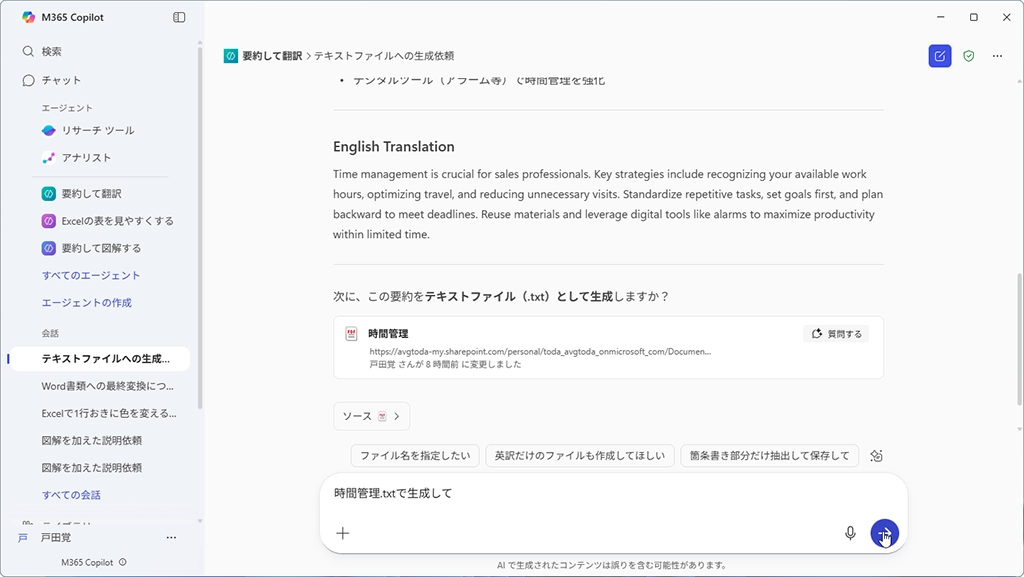Click the prompt text input field
The image size is (1024, 577).
[x=600, y=493]
